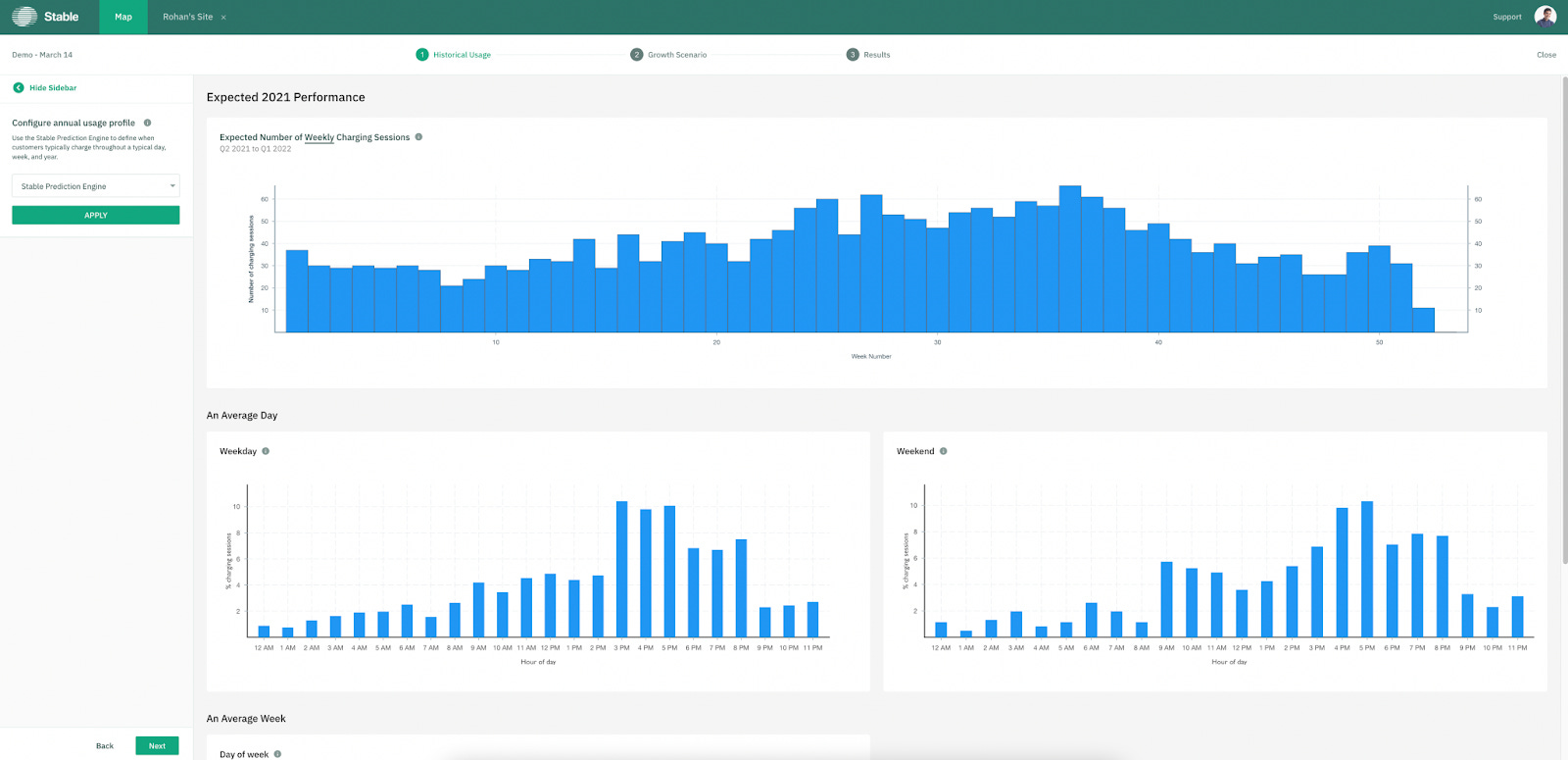Switch to the Rohan's Site tab
The height and width of the screenshot is (760, 1568).
[187, 17]
